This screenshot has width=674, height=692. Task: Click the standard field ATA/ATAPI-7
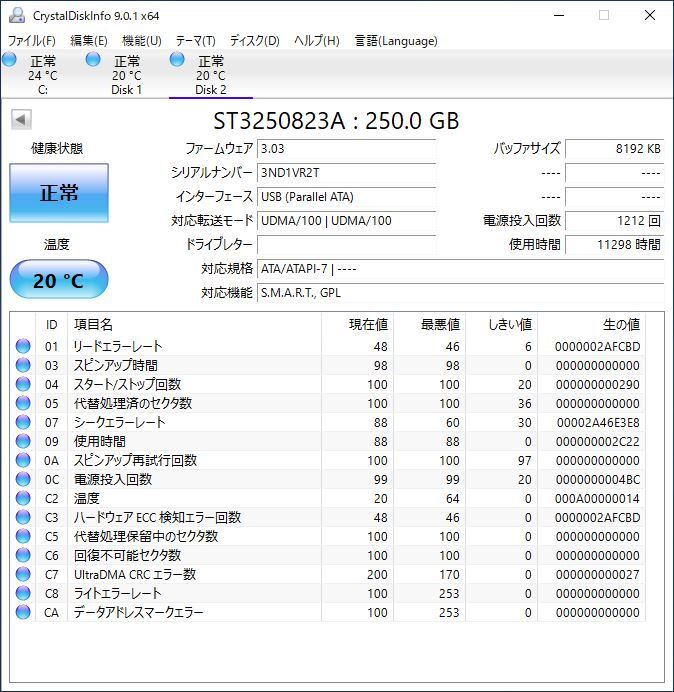[x=460, y=268]
